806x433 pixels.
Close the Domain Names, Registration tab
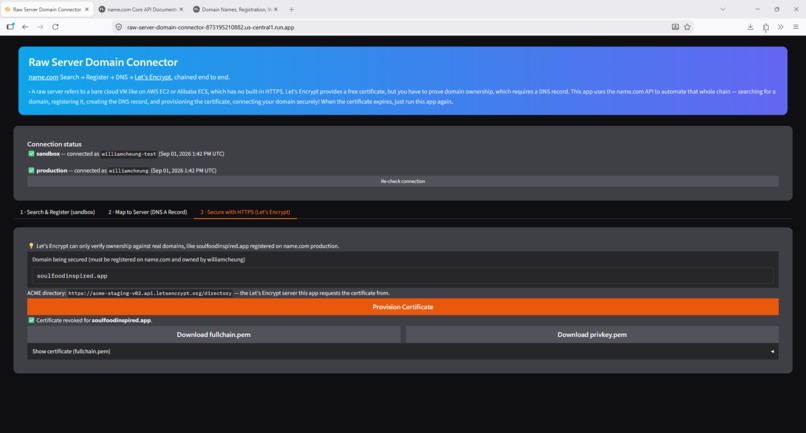tap(276, 9)
